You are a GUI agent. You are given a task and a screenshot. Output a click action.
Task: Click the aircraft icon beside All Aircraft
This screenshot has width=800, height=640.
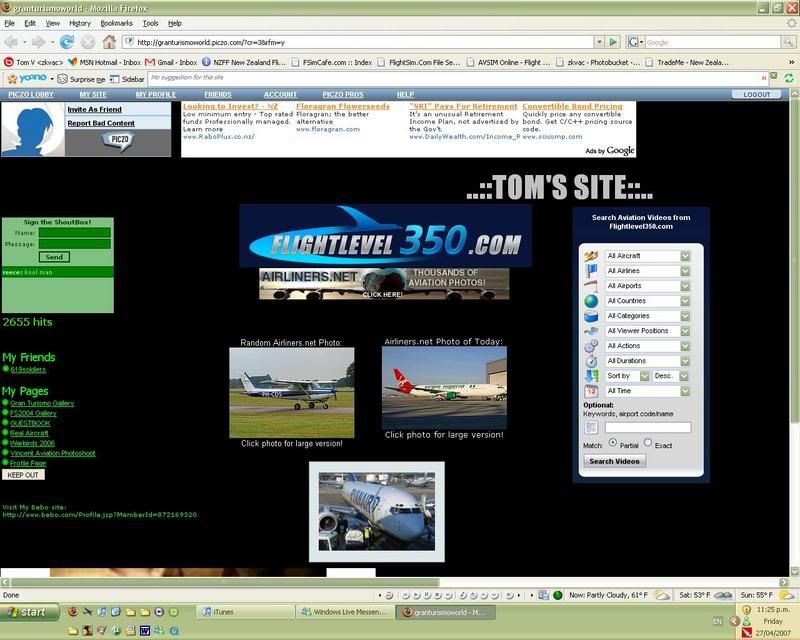coord(589,254)
